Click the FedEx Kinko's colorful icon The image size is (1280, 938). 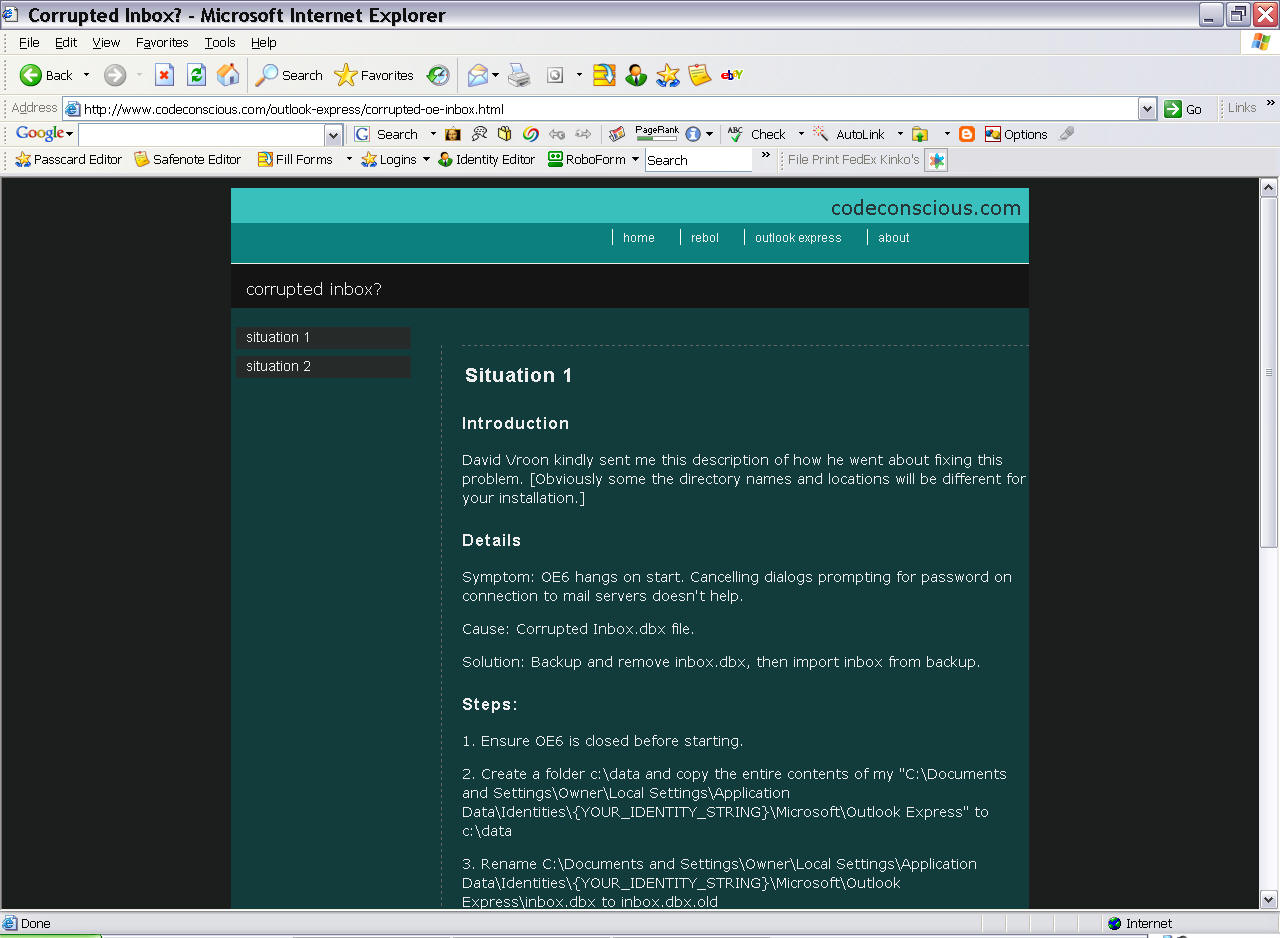pos(935,160)
